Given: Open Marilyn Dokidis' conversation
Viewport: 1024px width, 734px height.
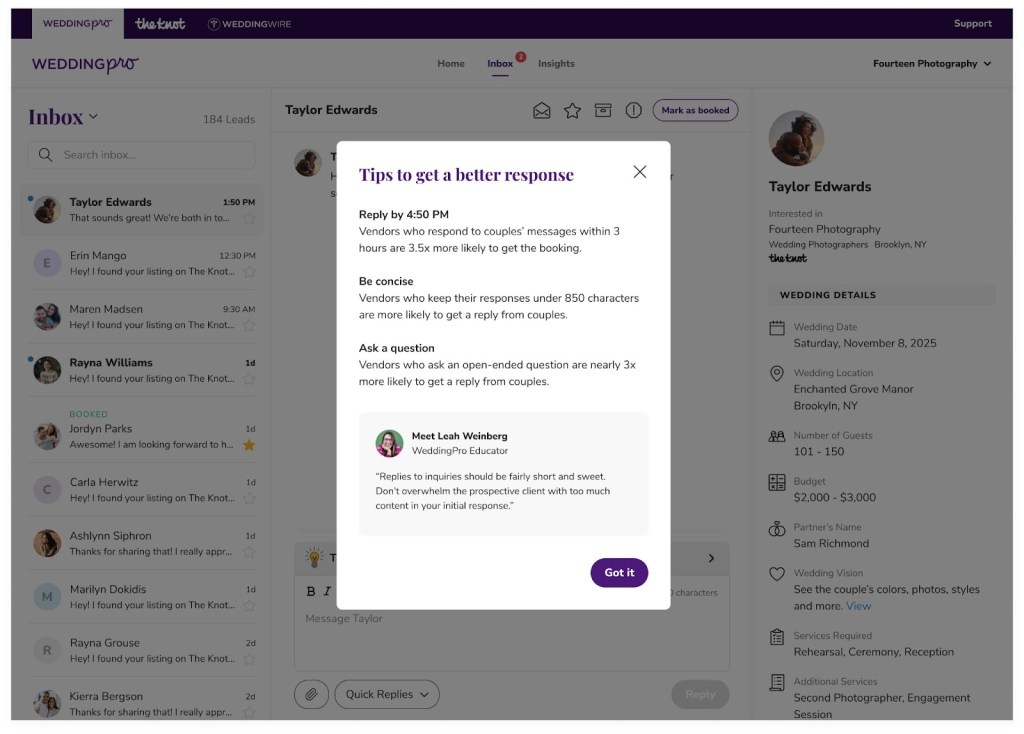Looking at the screenshot, I should tap(142, 597).
